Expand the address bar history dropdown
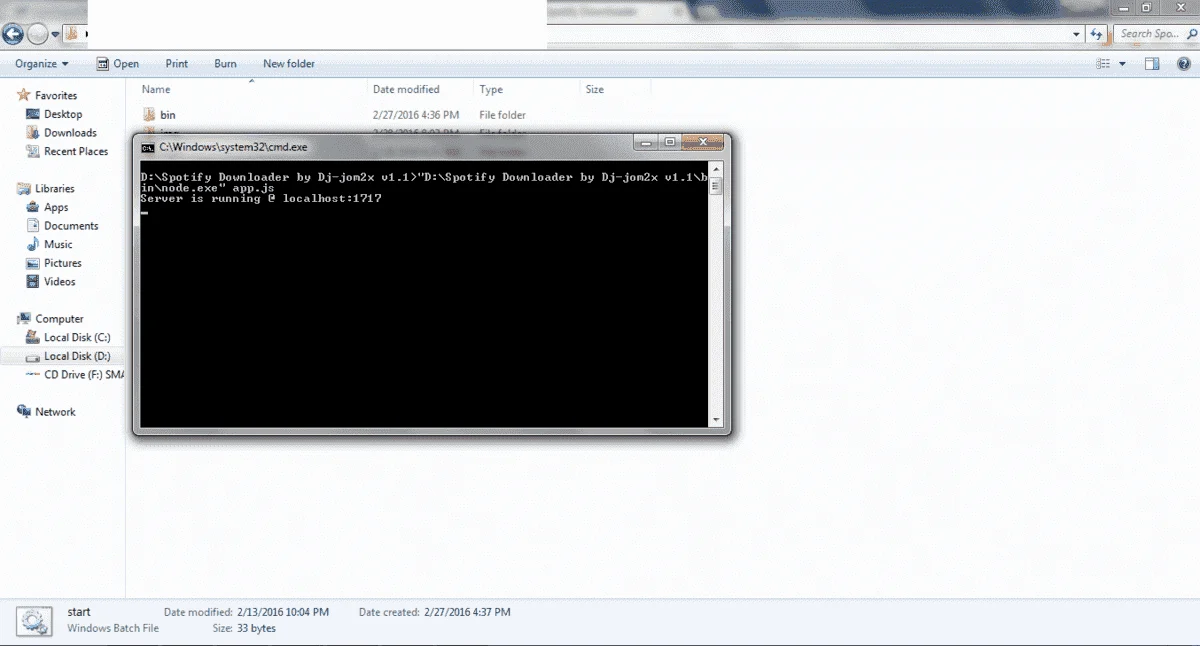The width and height of the screenshot is (1200, 646). 1076,34
